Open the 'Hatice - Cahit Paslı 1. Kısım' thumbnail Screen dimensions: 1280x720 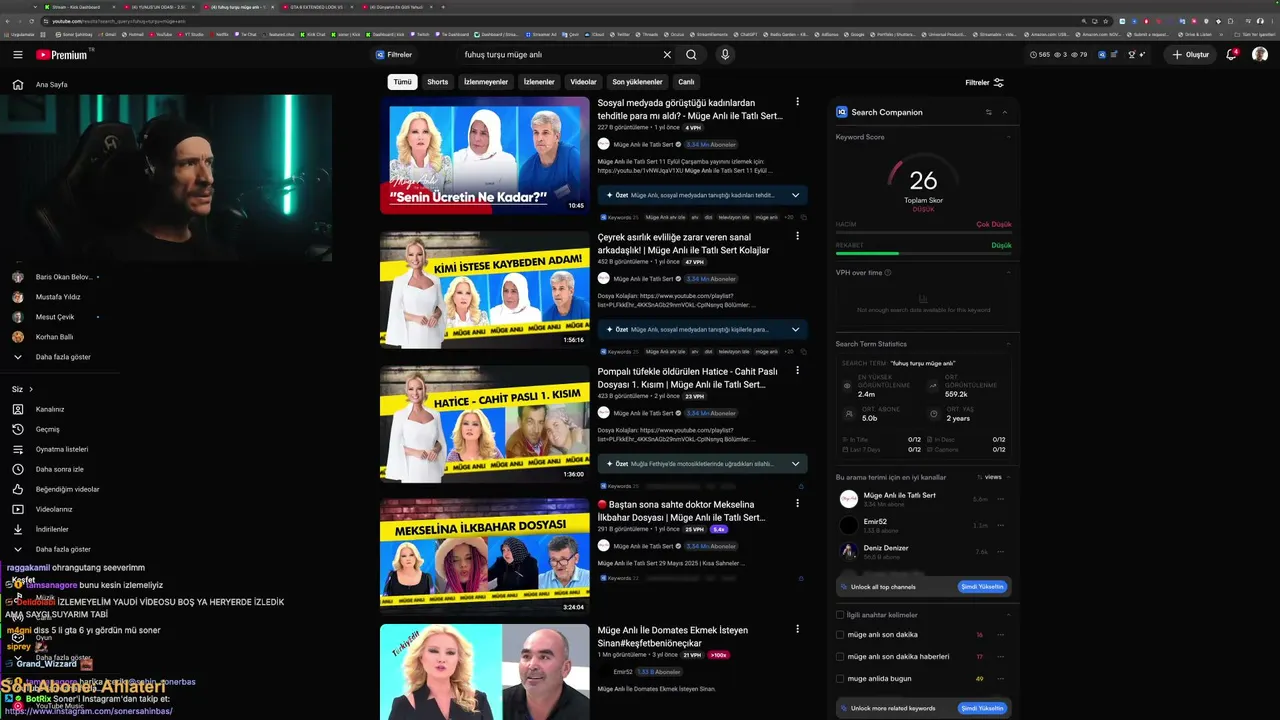pyautogui.click(x=484, y=423)
